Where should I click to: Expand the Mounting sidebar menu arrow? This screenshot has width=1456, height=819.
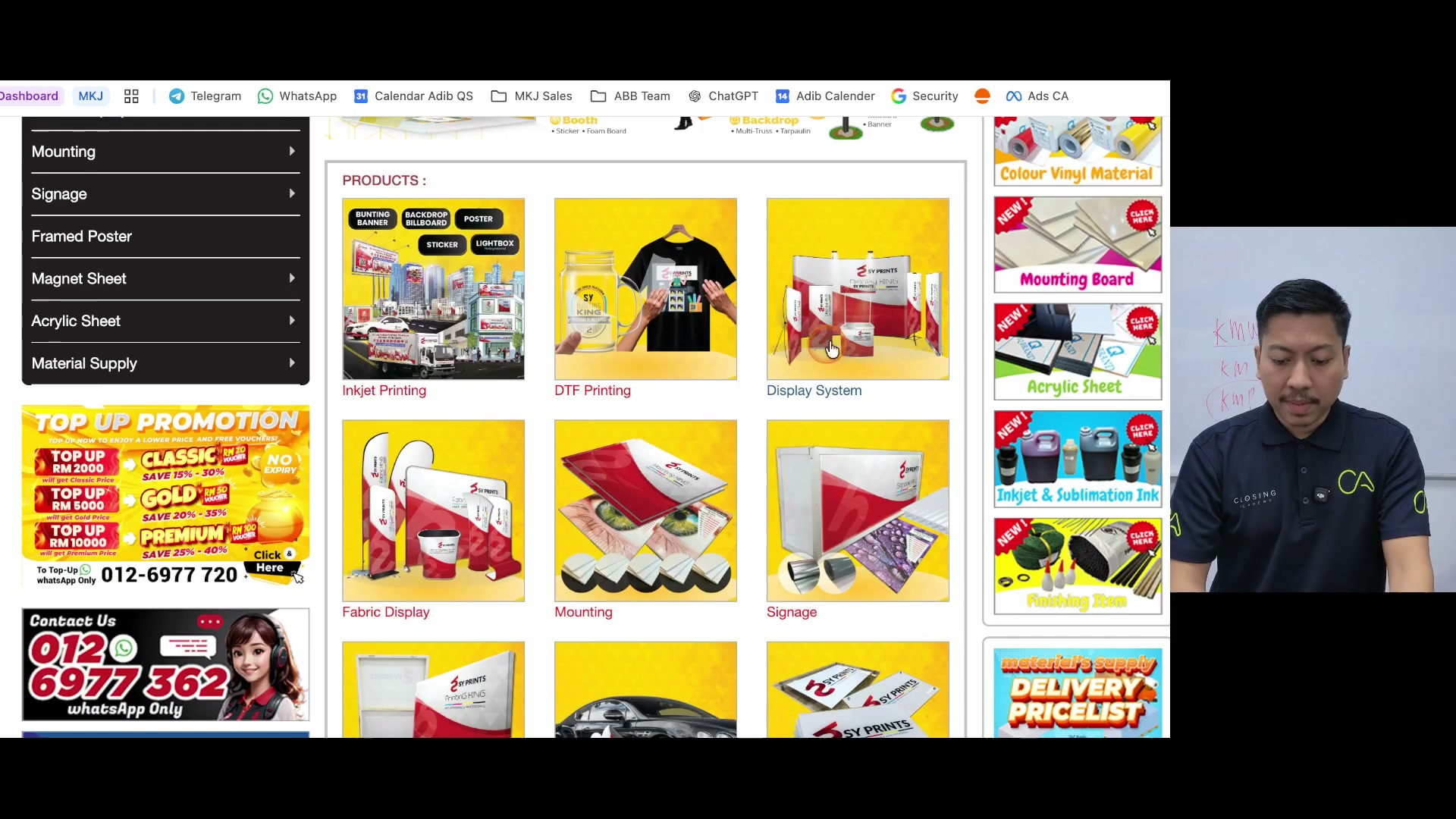[292, 152]
